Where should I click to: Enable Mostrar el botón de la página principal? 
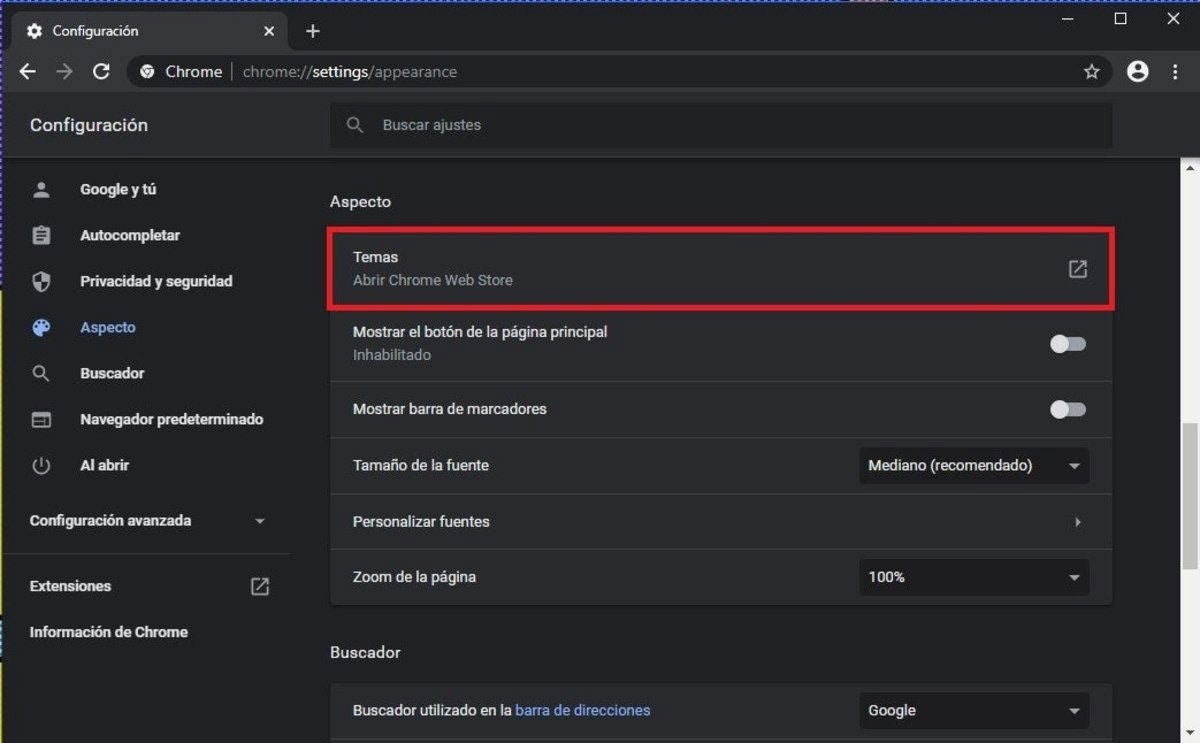click(x=1067, y=344)
